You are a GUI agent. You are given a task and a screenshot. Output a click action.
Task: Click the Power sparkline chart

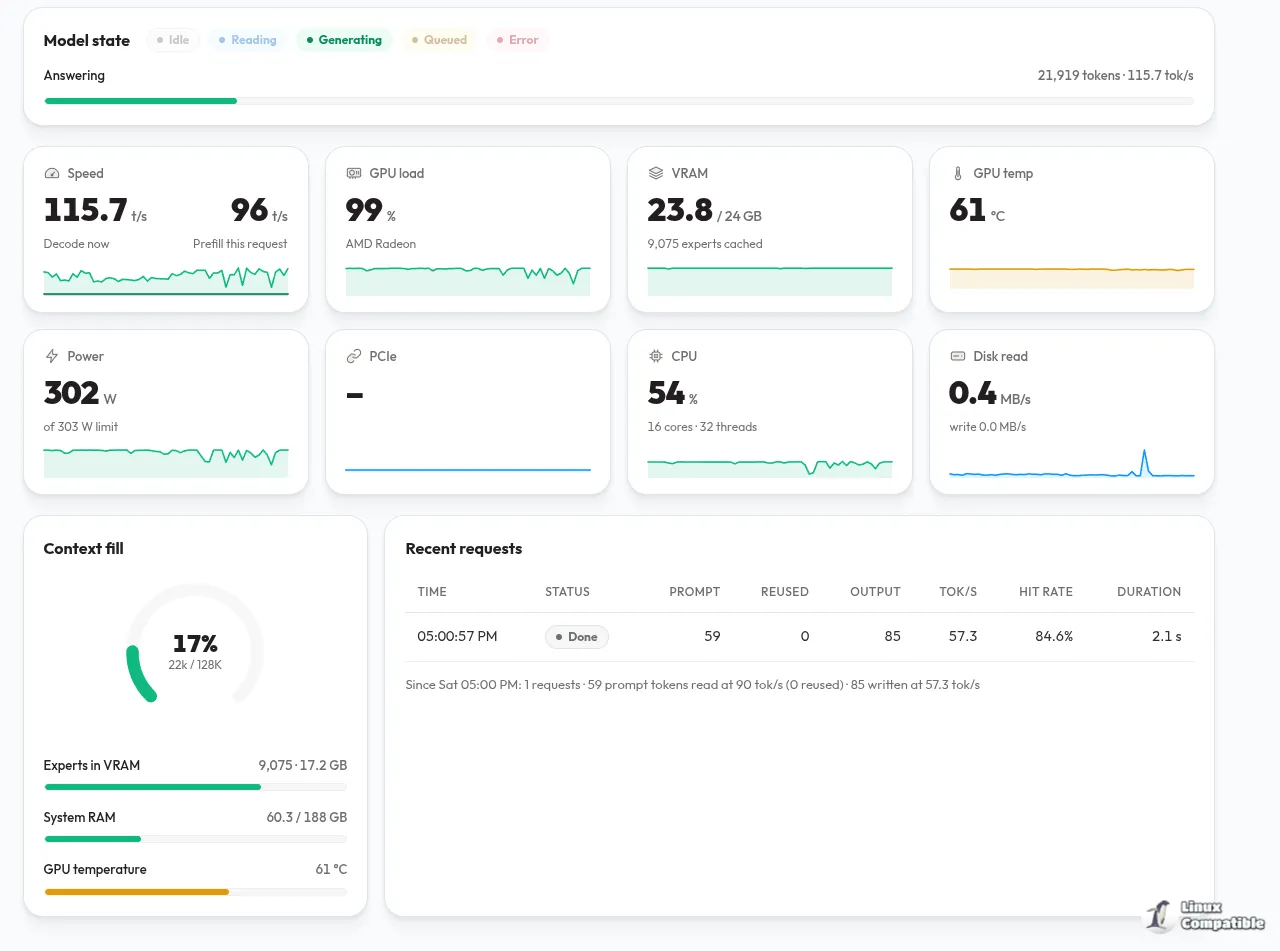click(166, 462)
